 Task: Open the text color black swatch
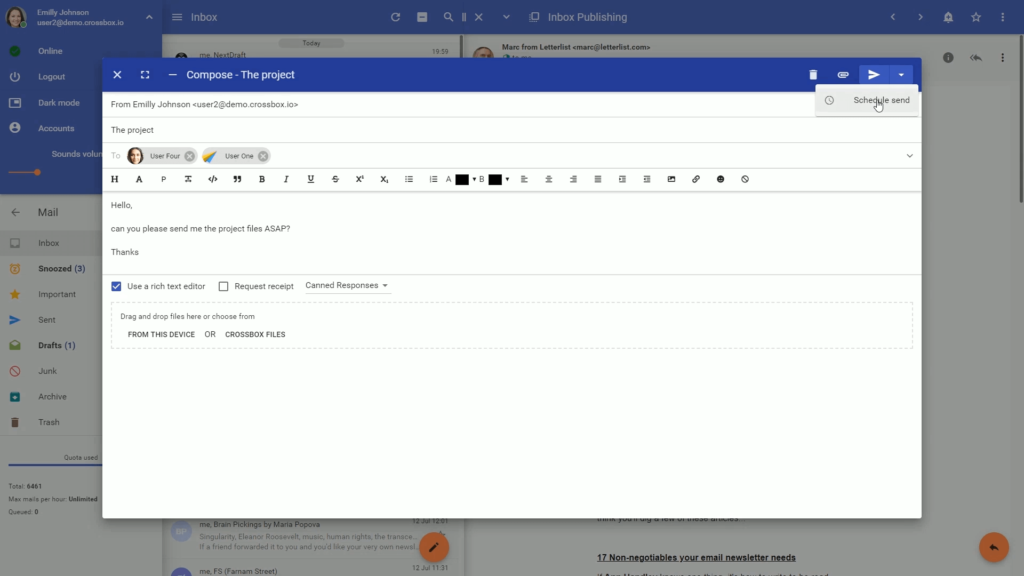click(x=461, y=179)
